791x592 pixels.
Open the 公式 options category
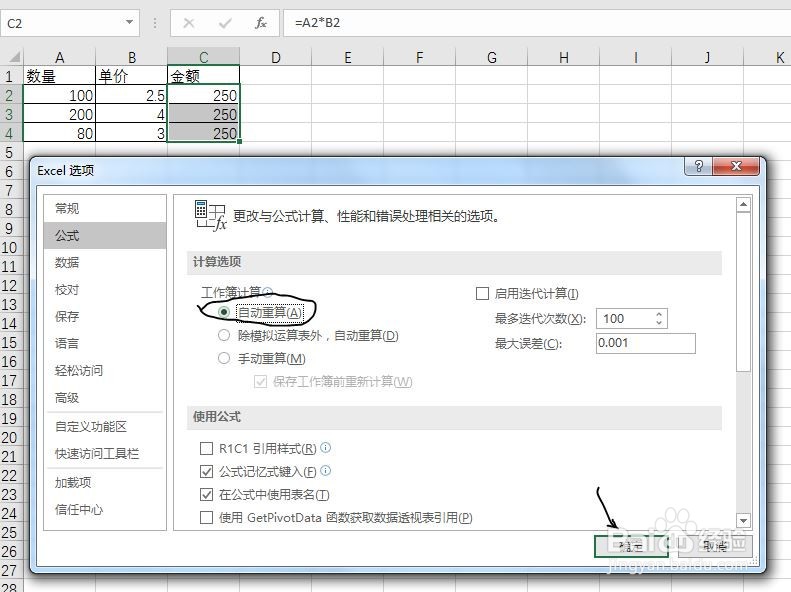105,235
